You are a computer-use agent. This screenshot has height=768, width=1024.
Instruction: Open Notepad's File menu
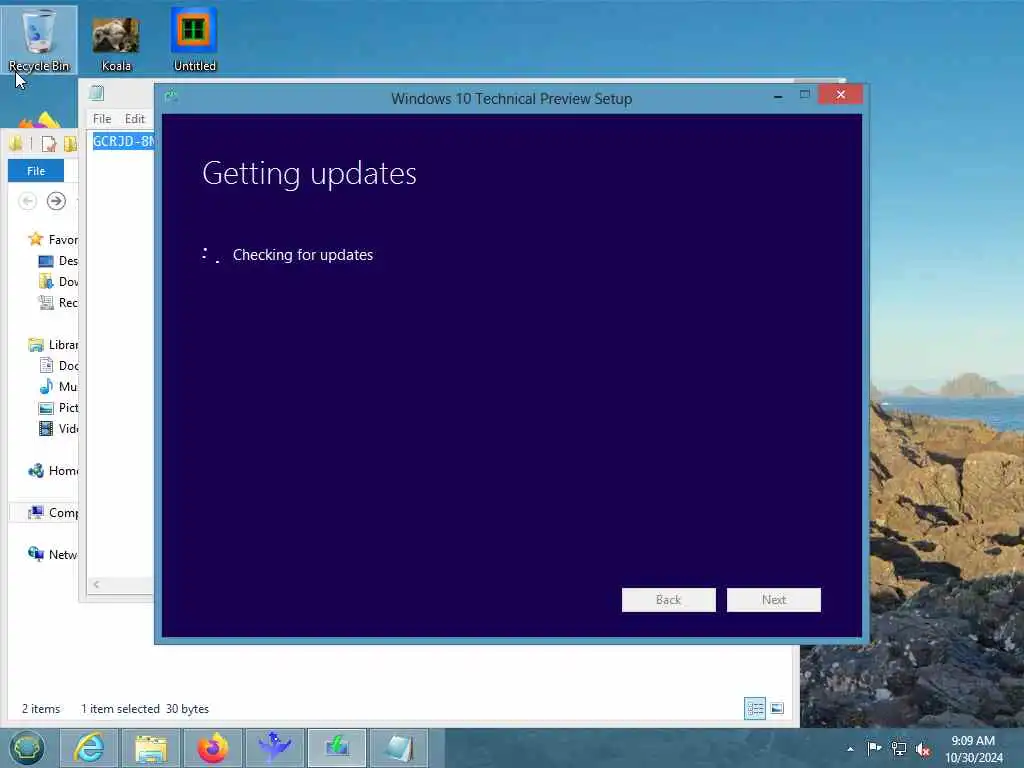click(102, 119)
